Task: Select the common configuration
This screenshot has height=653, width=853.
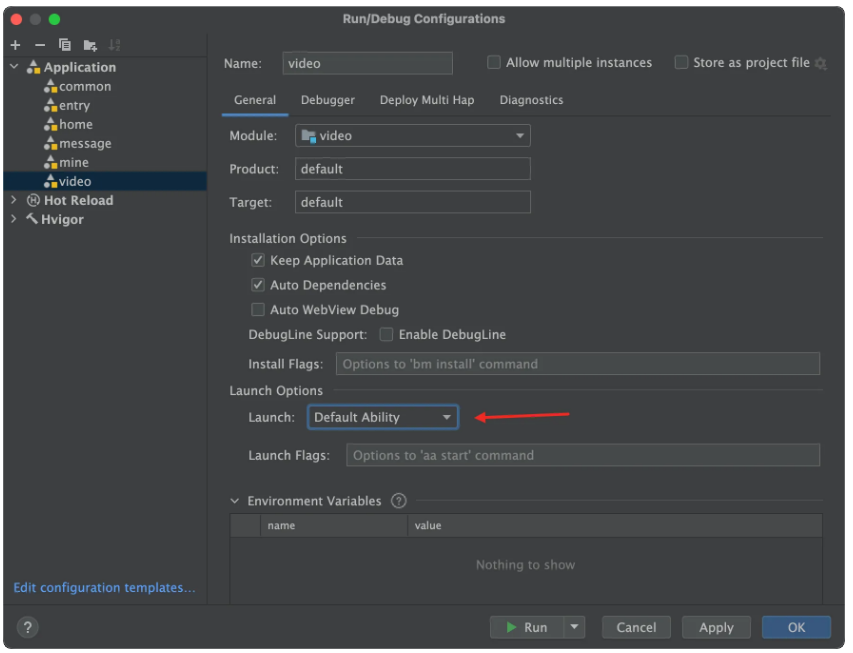Action: point(85,87)
